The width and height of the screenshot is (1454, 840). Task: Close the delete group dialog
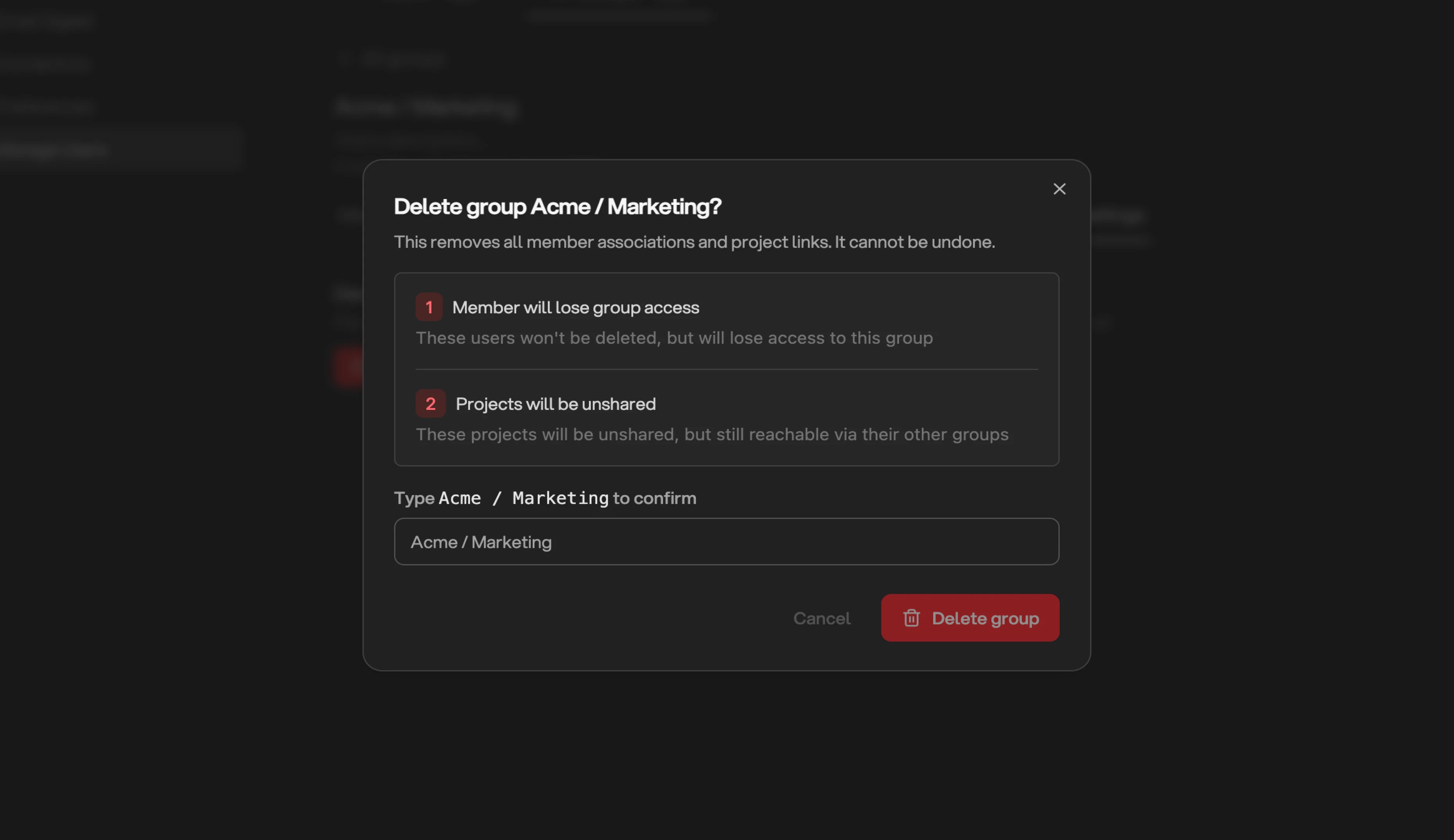coord(1059,189)
